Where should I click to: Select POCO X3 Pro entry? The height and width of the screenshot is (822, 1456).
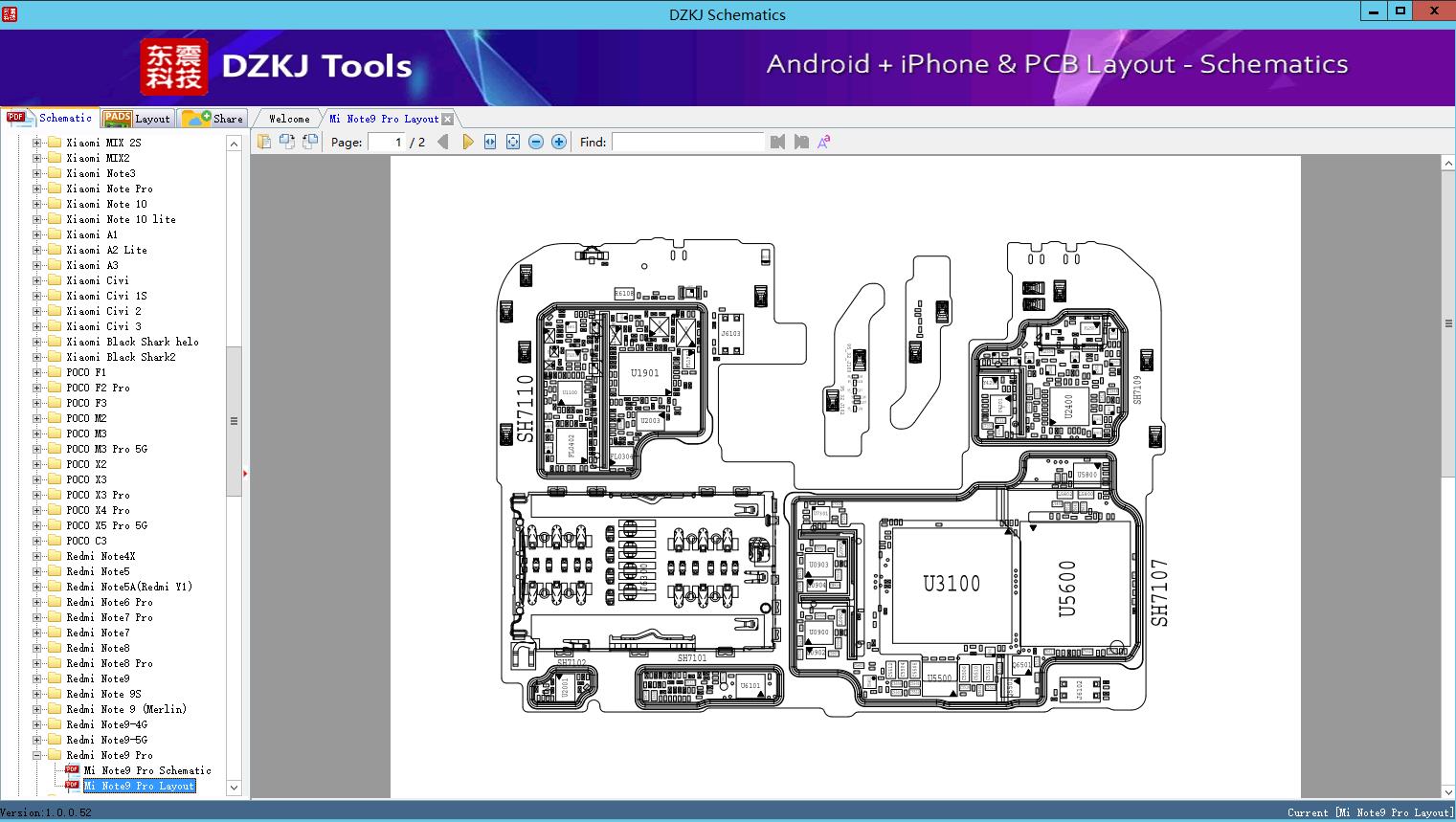pyautogui.click(x=98, y=495)
